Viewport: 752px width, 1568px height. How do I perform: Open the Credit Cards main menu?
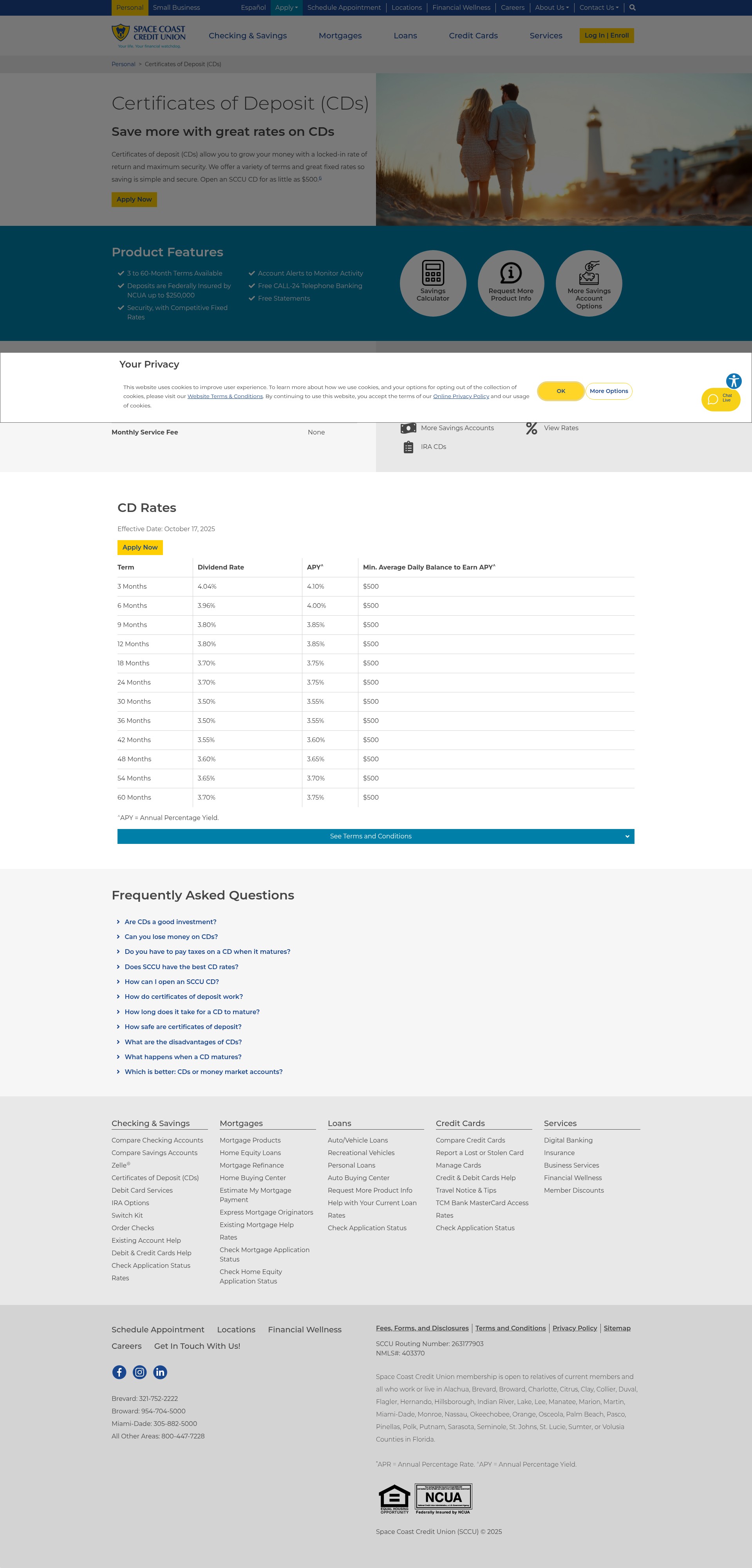pyautogui.click(x=473, y=36)
